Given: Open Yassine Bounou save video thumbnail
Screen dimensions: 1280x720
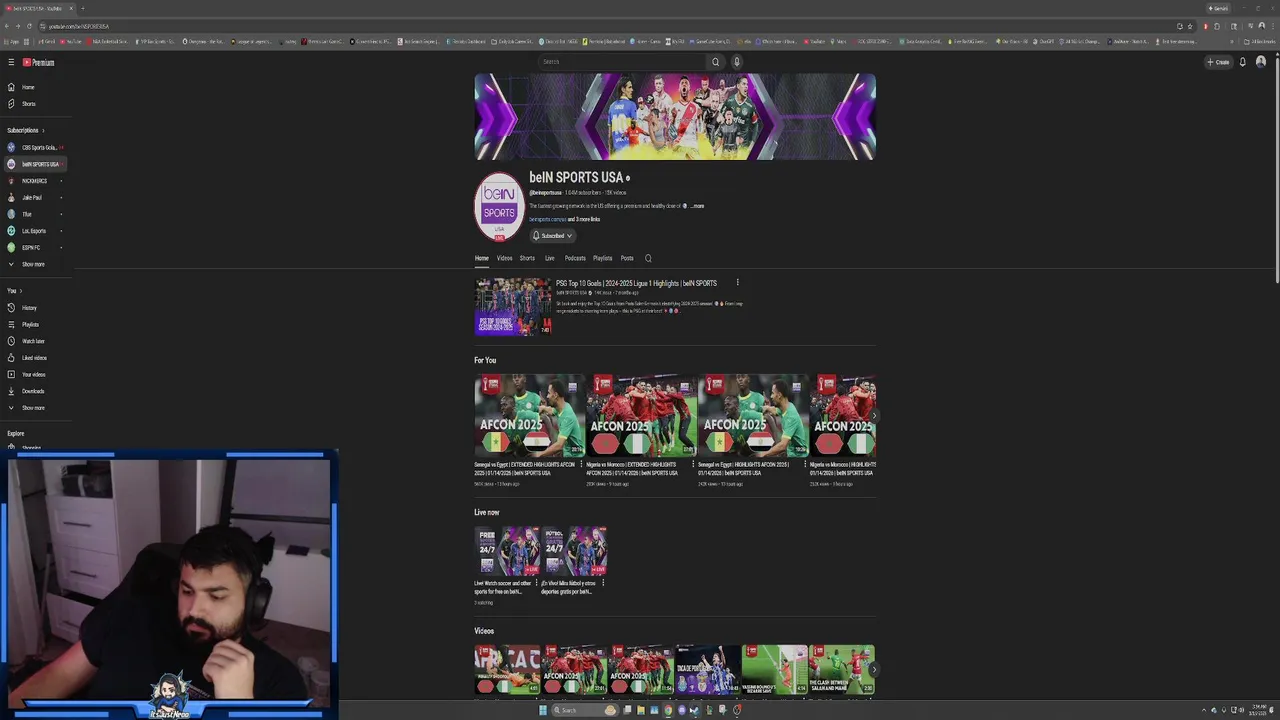Looking at the screenshot, I should click(774, 670).
